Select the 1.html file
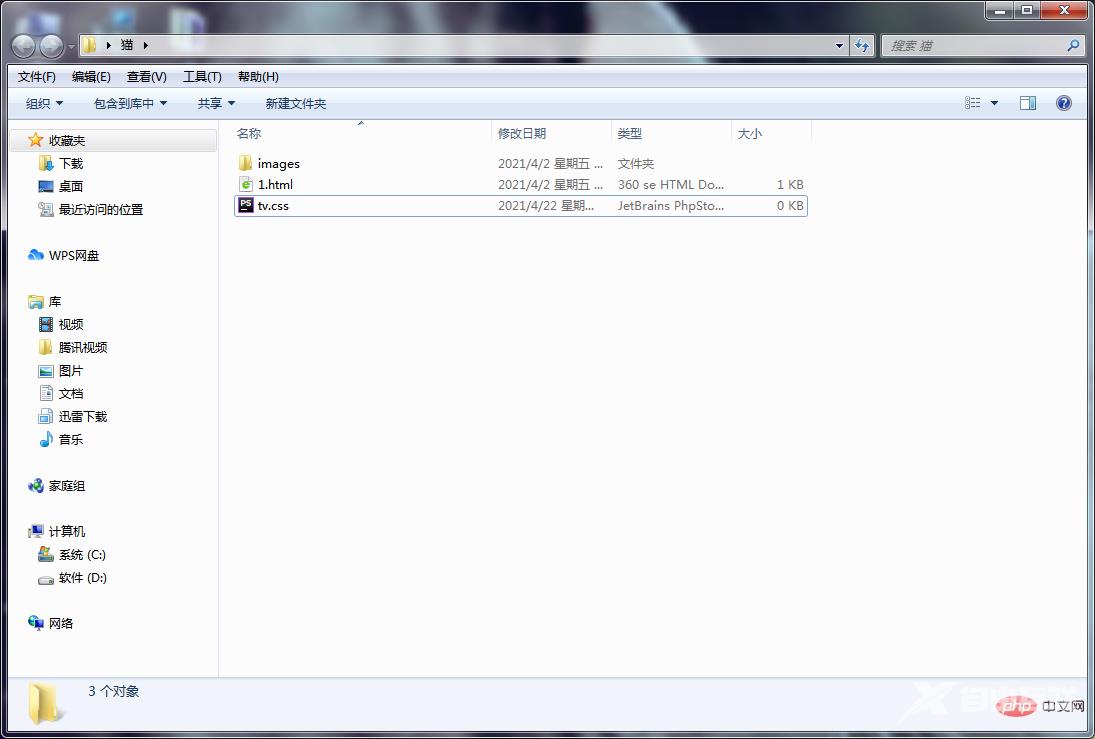Screen dimensions: 1095x739 click(x=275, y=185)
